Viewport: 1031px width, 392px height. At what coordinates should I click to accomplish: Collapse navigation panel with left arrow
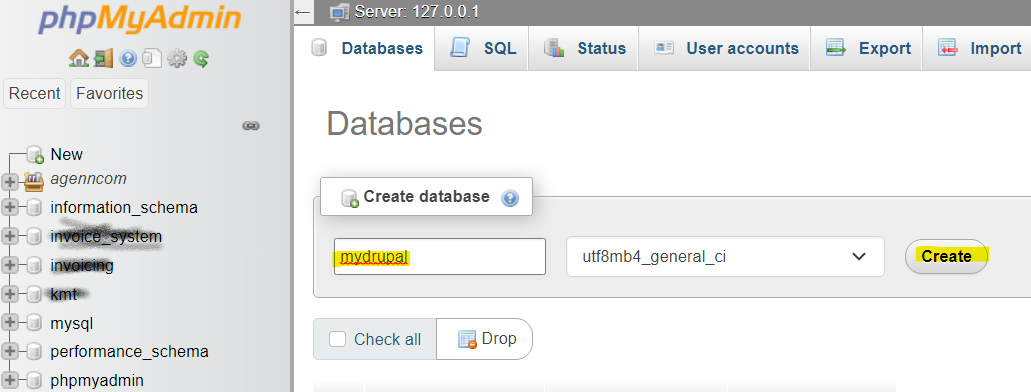pyautogui.click(x=302, y=12)
